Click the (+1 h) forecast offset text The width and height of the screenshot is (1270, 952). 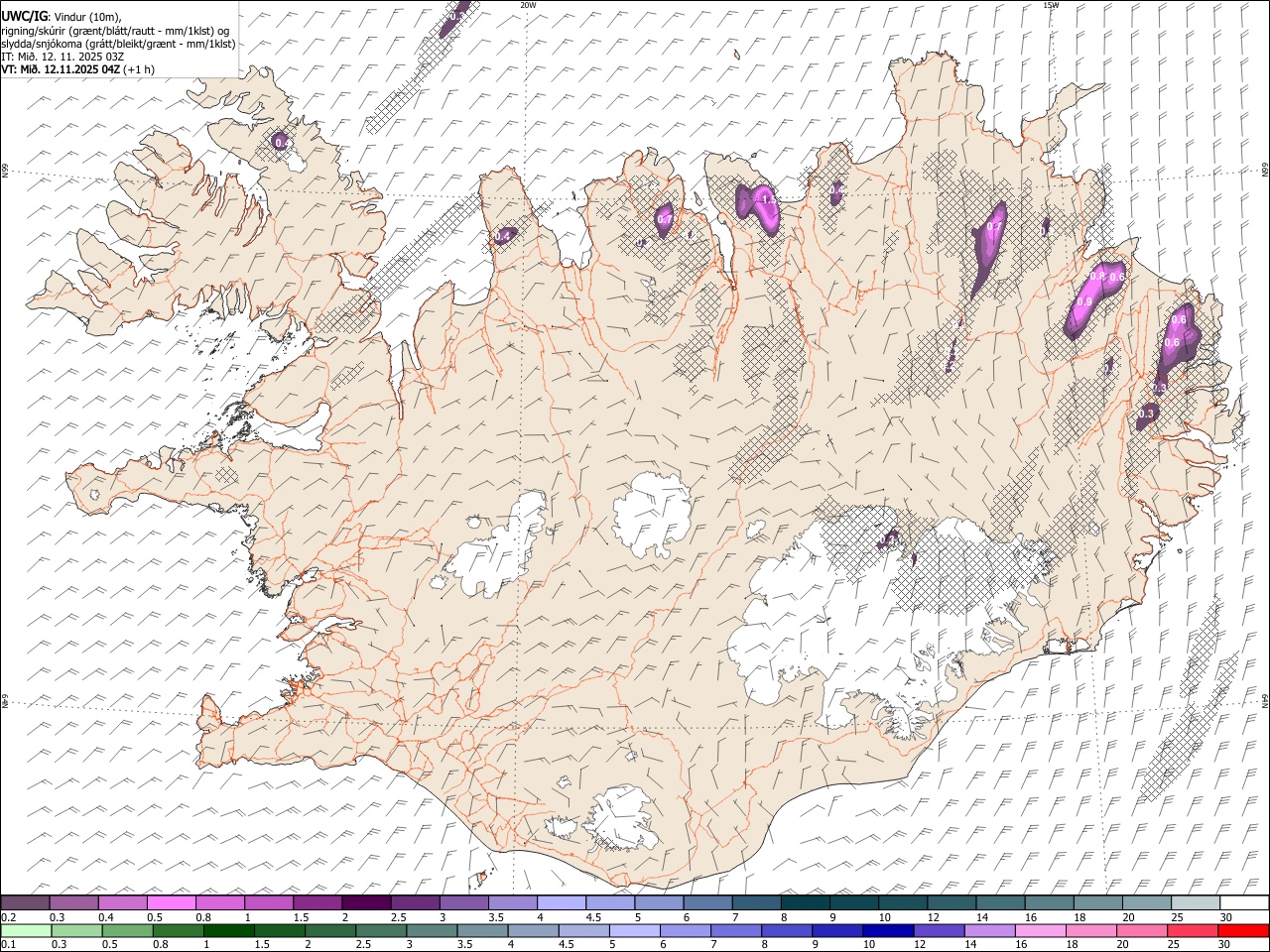[x=139, y=69]
